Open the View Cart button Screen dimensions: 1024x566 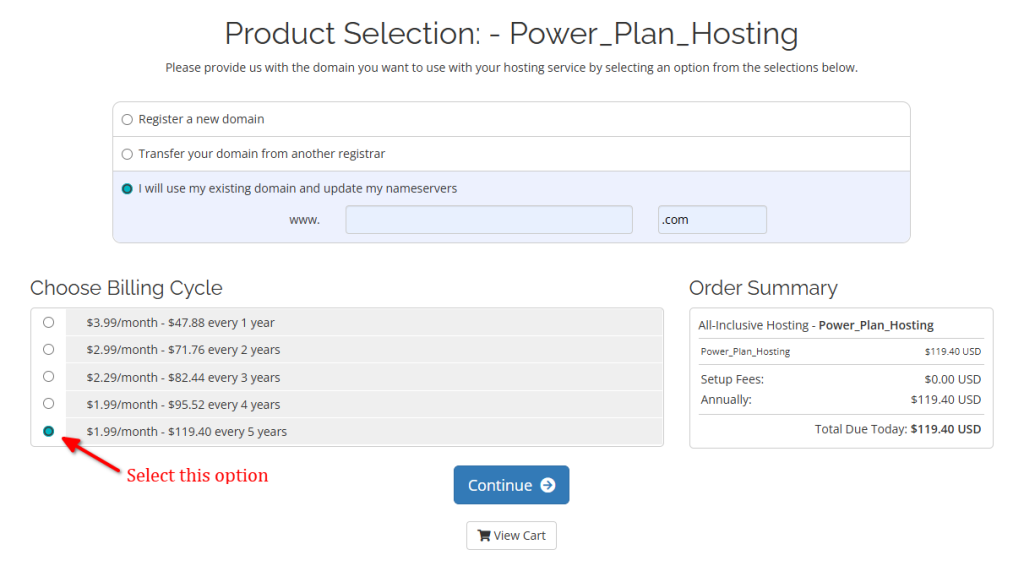511,536
